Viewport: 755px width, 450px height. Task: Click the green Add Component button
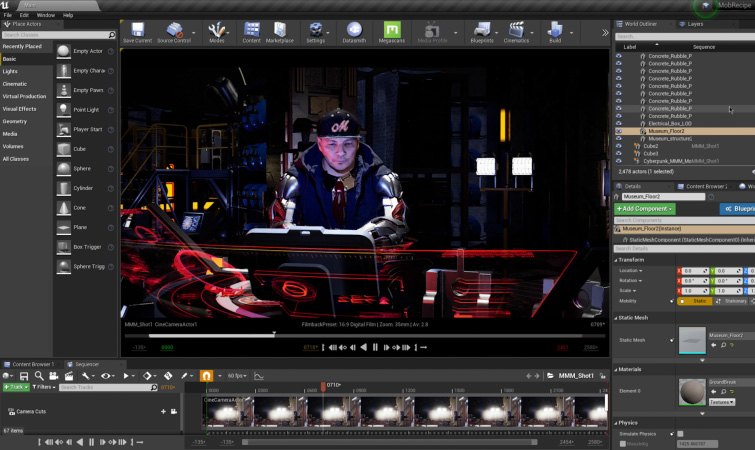644,208
